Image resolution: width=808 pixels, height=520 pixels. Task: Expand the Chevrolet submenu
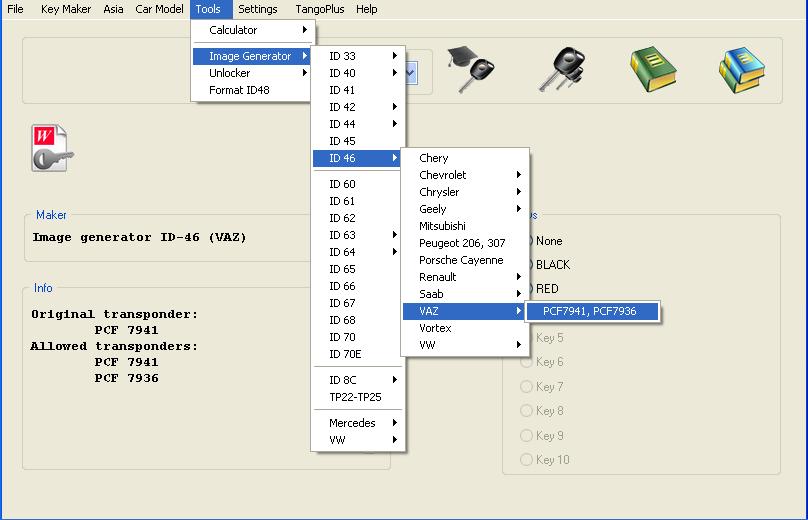click(x=464, y=175)
